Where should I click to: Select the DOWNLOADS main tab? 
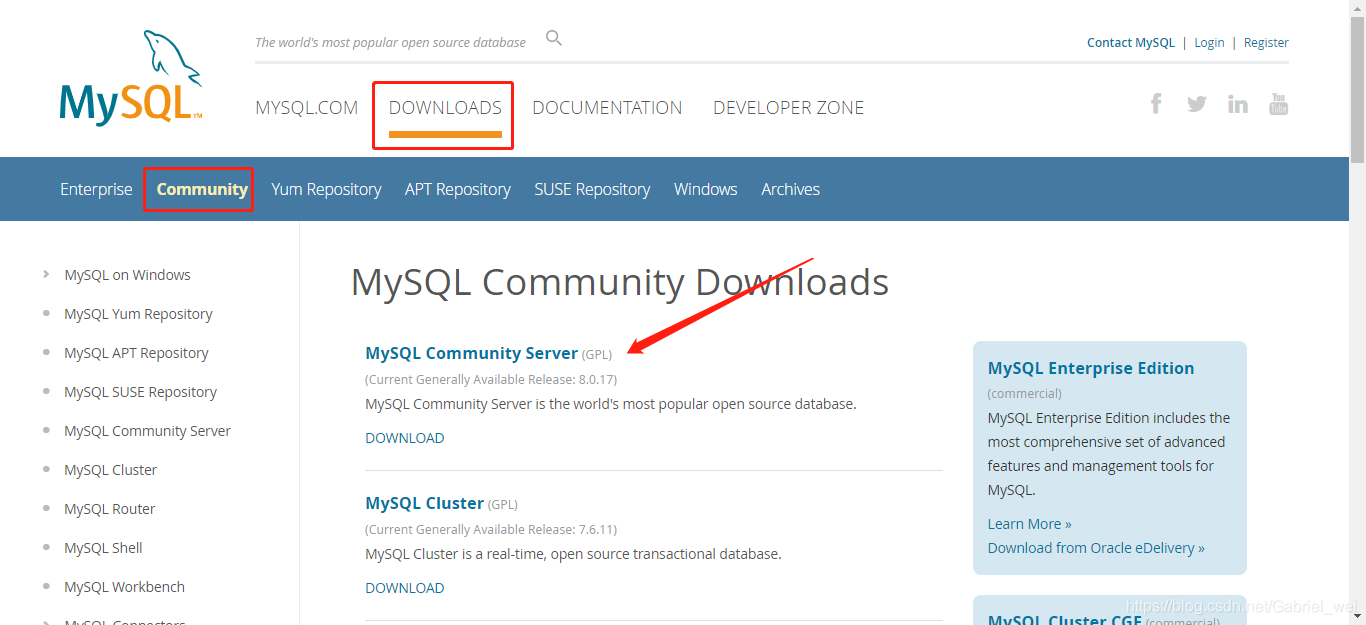445,108
